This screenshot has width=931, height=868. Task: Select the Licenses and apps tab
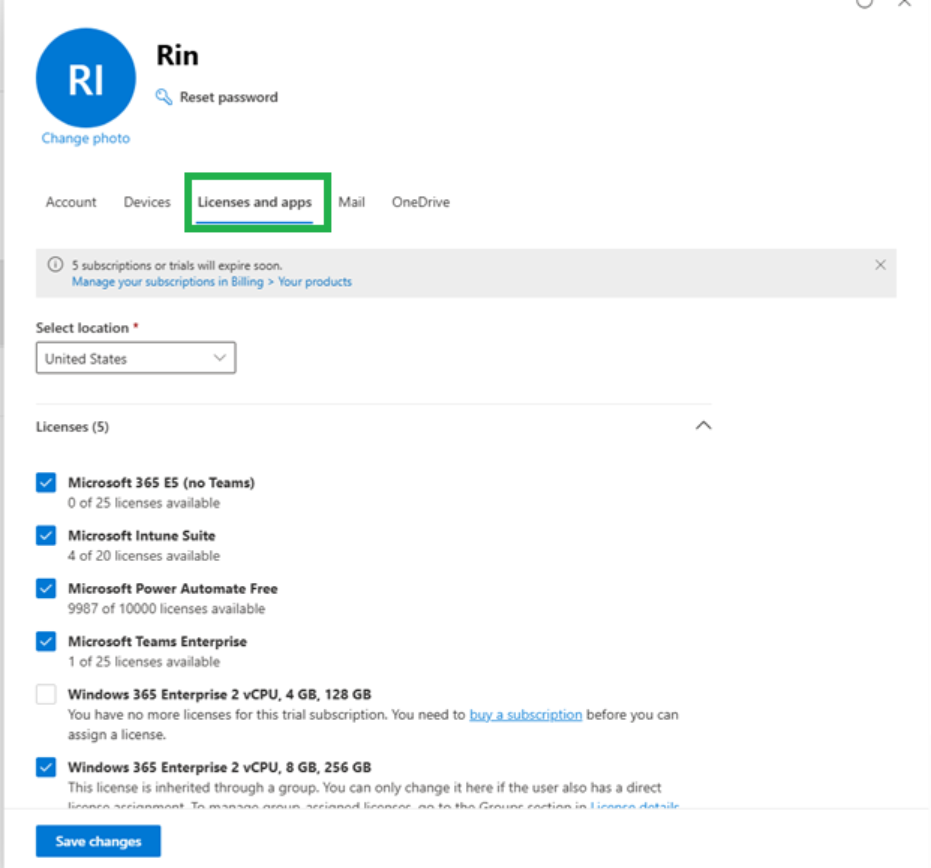pyautogui.click(x=255, y=202)
